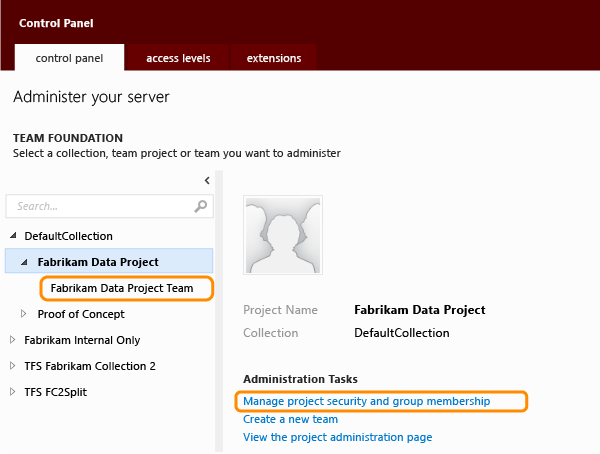Screen dimensions: 600x454
Task: Click the project team profile image
Action: click(283, 235)
